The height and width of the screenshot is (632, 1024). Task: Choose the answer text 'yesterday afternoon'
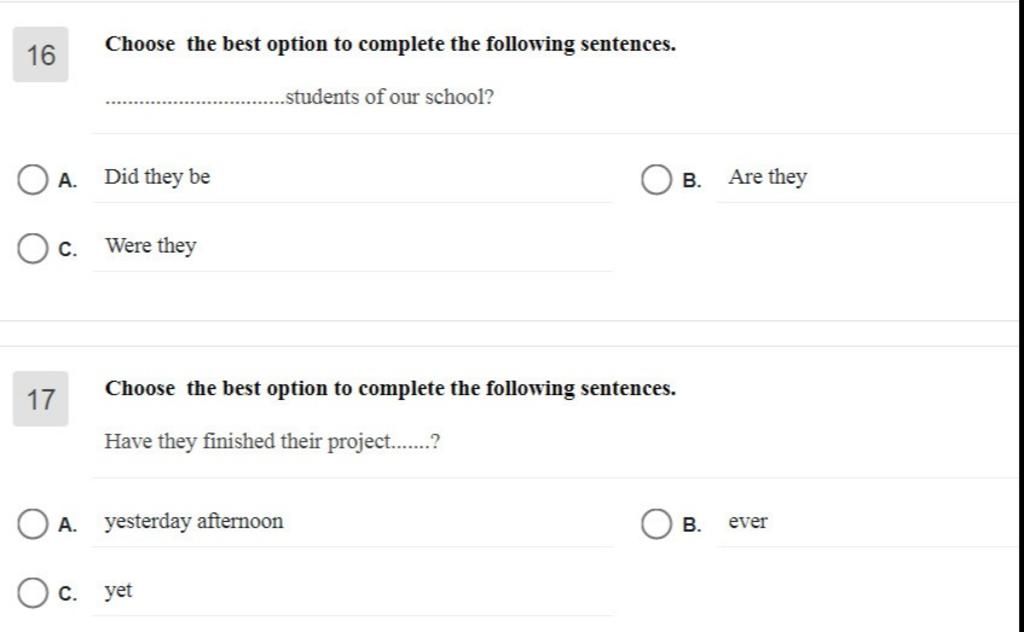coord(194,522)
